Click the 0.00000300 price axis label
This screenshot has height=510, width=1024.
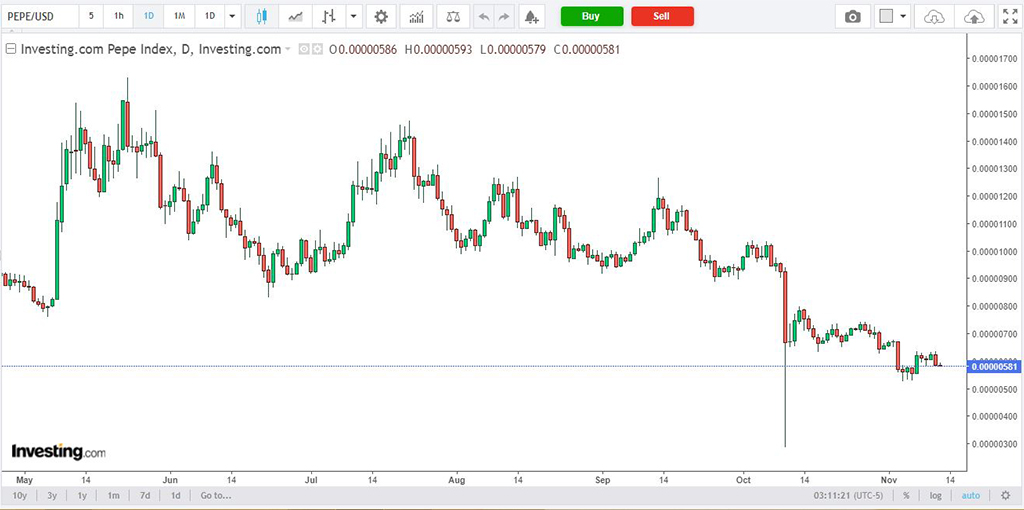[x=993, y=444]
